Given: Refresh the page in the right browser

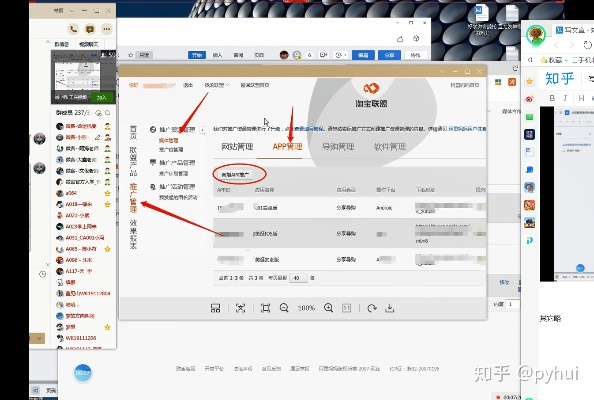Looking at the screenshot, I should point(588,45).
